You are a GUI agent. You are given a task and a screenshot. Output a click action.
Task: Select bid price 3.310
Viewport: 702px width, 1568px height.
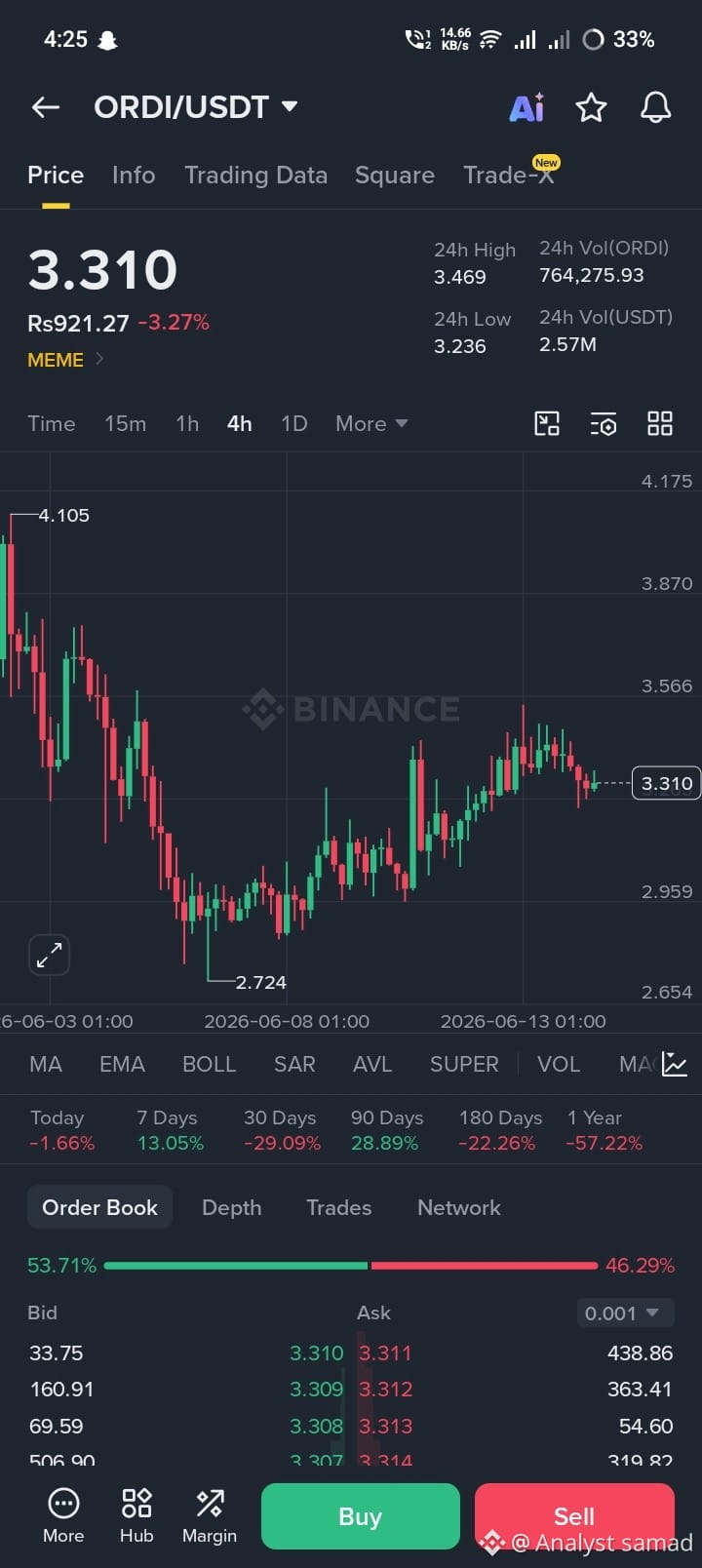click(317, 1353)
